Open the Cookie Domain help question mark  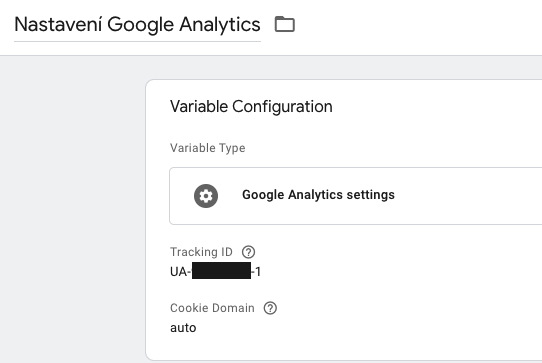270,308
